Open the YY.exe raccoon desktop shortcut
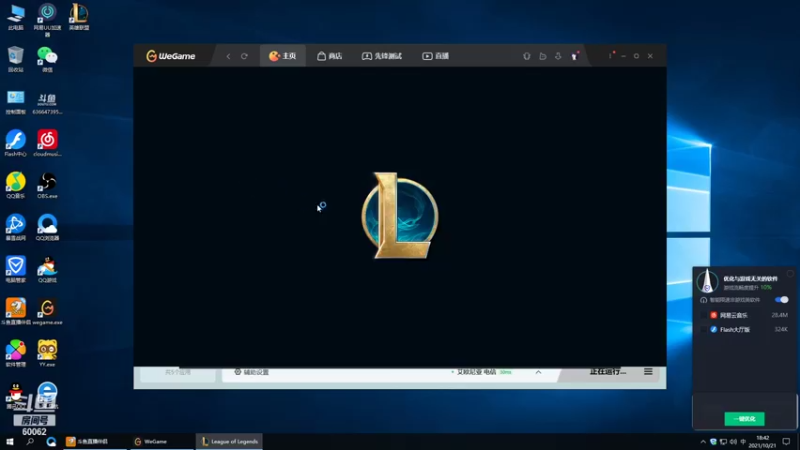 tap(47, 354)
